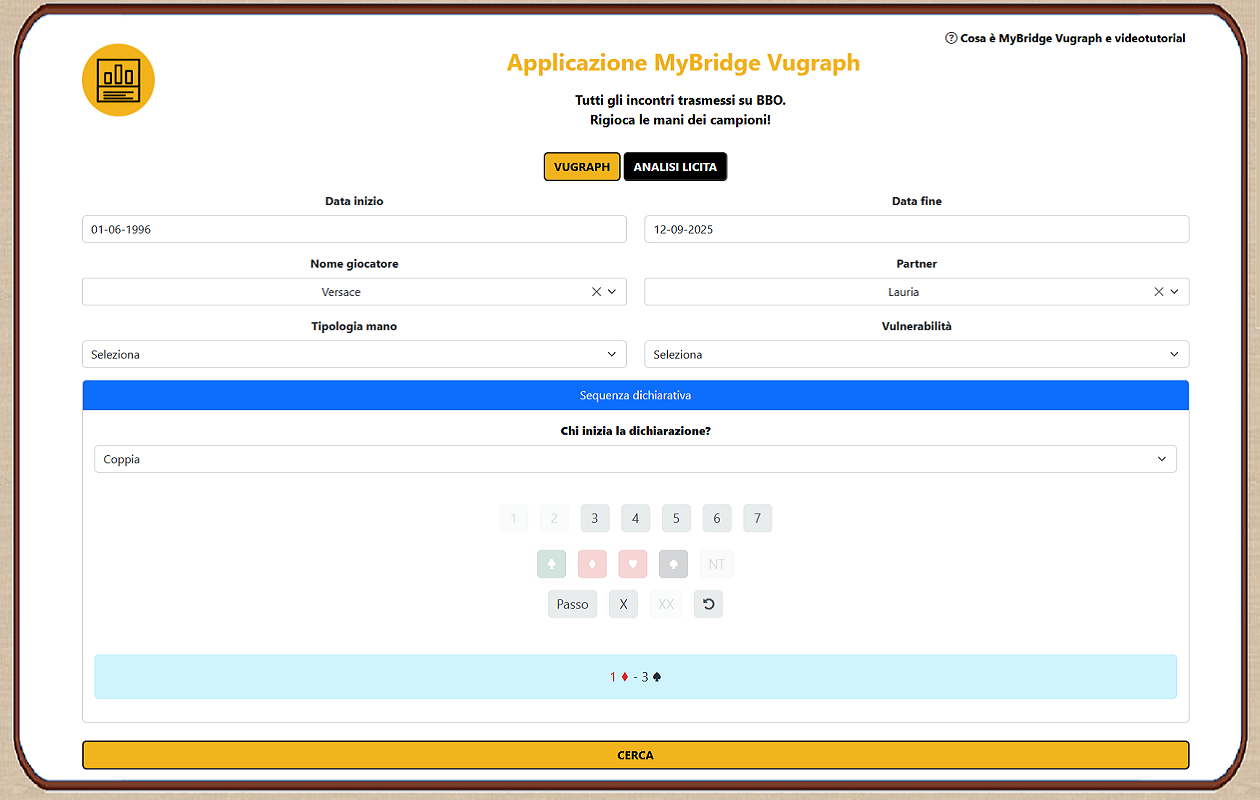Click the Data inizio date field

354,229
